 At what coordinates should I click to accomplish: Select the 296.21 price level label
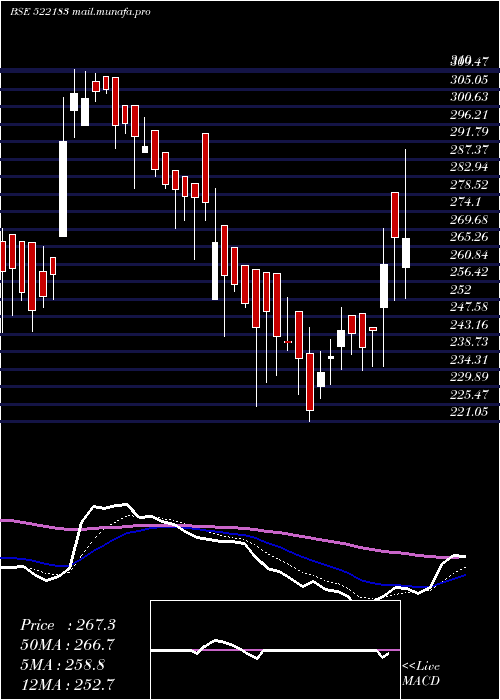(x=468, y=115)
